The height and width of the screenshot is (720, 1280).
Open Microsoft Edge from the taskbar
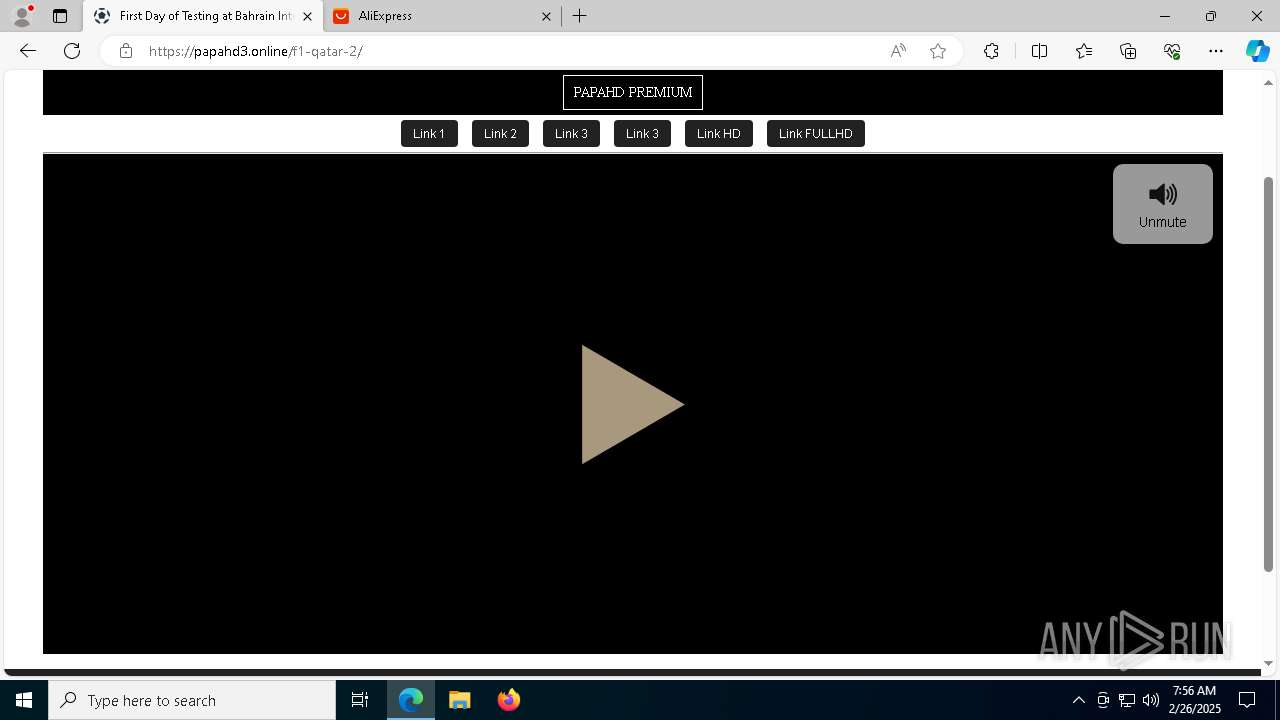[x=411, y=700]
